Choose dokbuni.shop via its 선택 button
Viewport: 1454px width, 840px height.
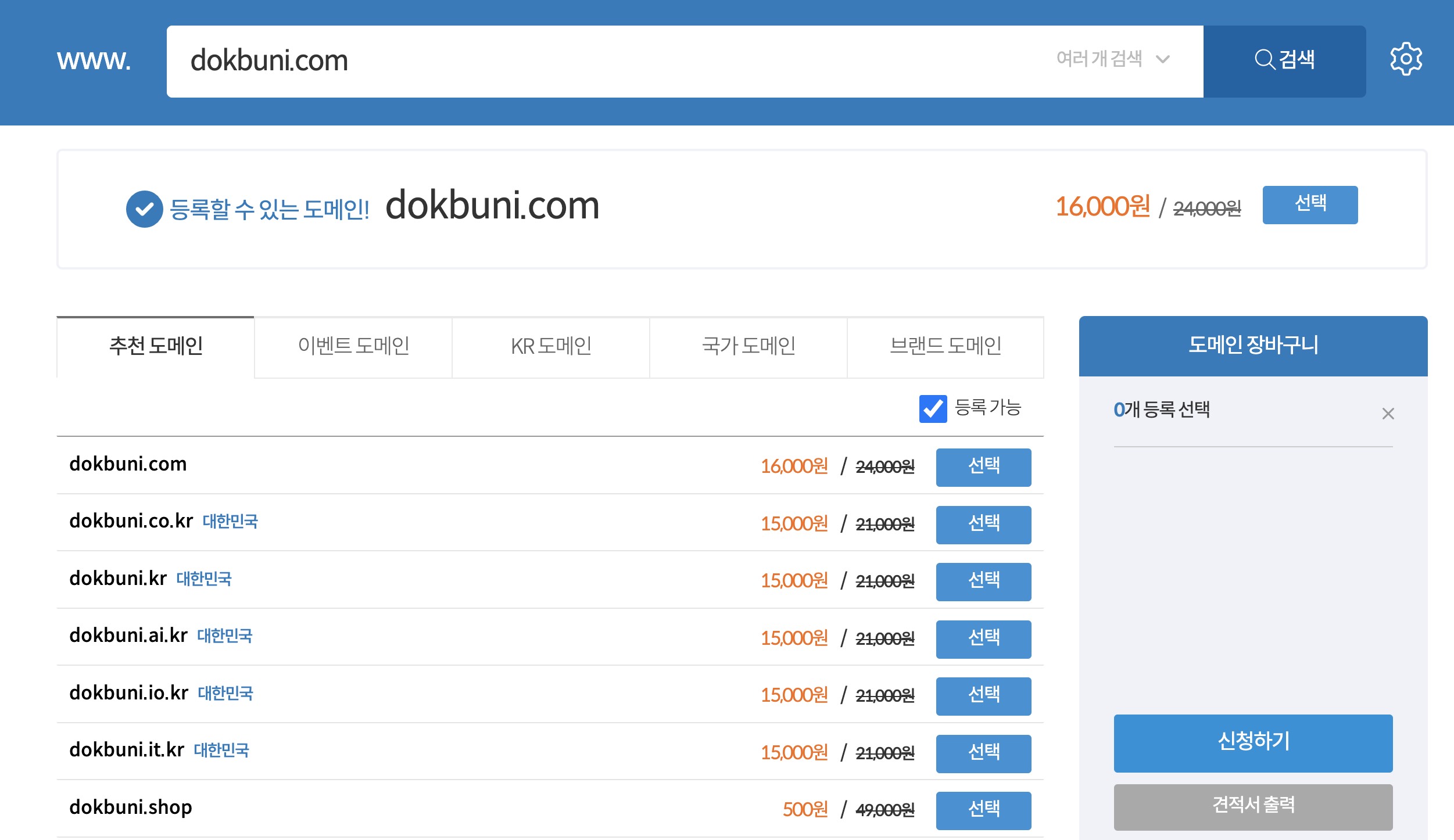point(983,810)
